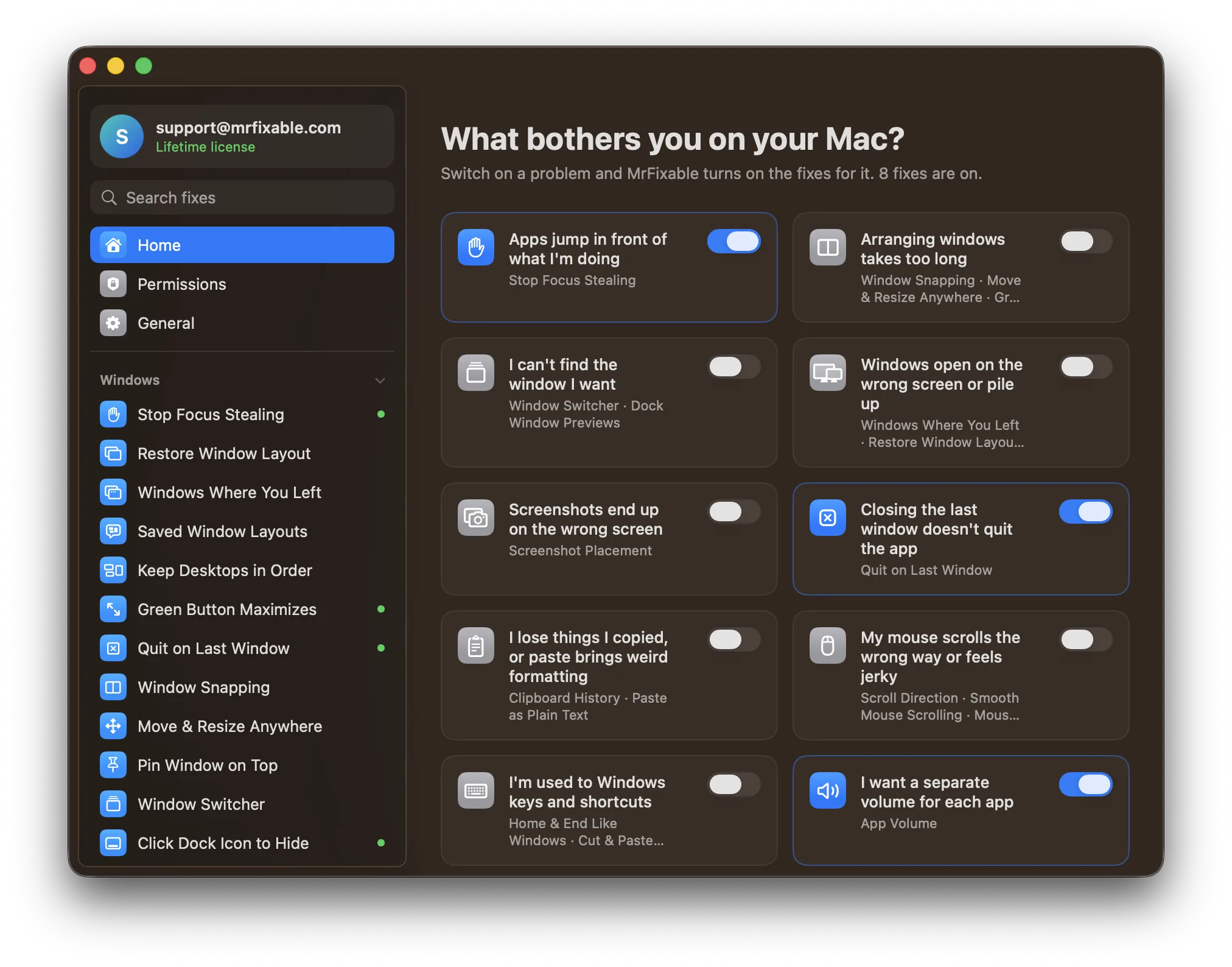The width and height of the screenshot is (1232, 967).
Task: Click the speaker icon on the app volume card
Action: coord(828,790)
